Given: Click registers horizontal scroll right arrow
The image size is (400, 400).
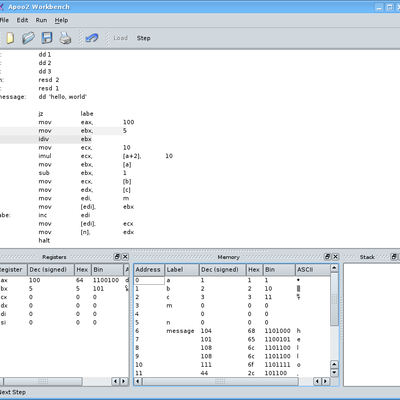Looking at the screenshot, I should tap(124, 381).
